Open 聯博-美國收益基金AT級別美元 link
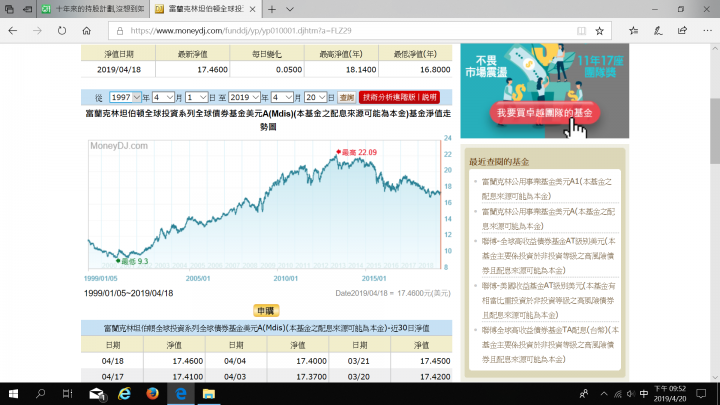This screenshot has width=720, height=405. pos(548,300)
